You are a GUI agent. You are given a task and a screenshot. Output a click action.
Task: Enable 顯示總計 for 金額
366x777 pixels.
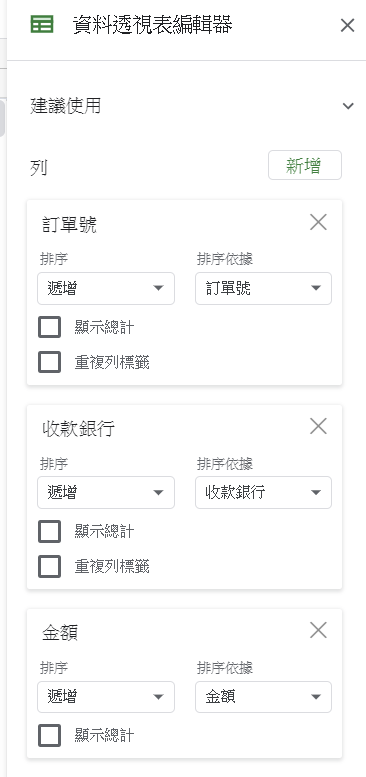click(x=50, y=735)
